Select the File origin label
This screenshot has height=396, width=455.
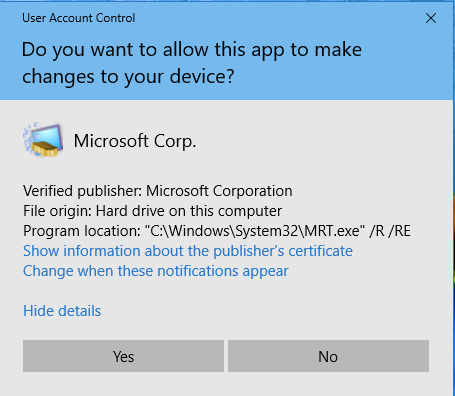[x=57, y=211]
